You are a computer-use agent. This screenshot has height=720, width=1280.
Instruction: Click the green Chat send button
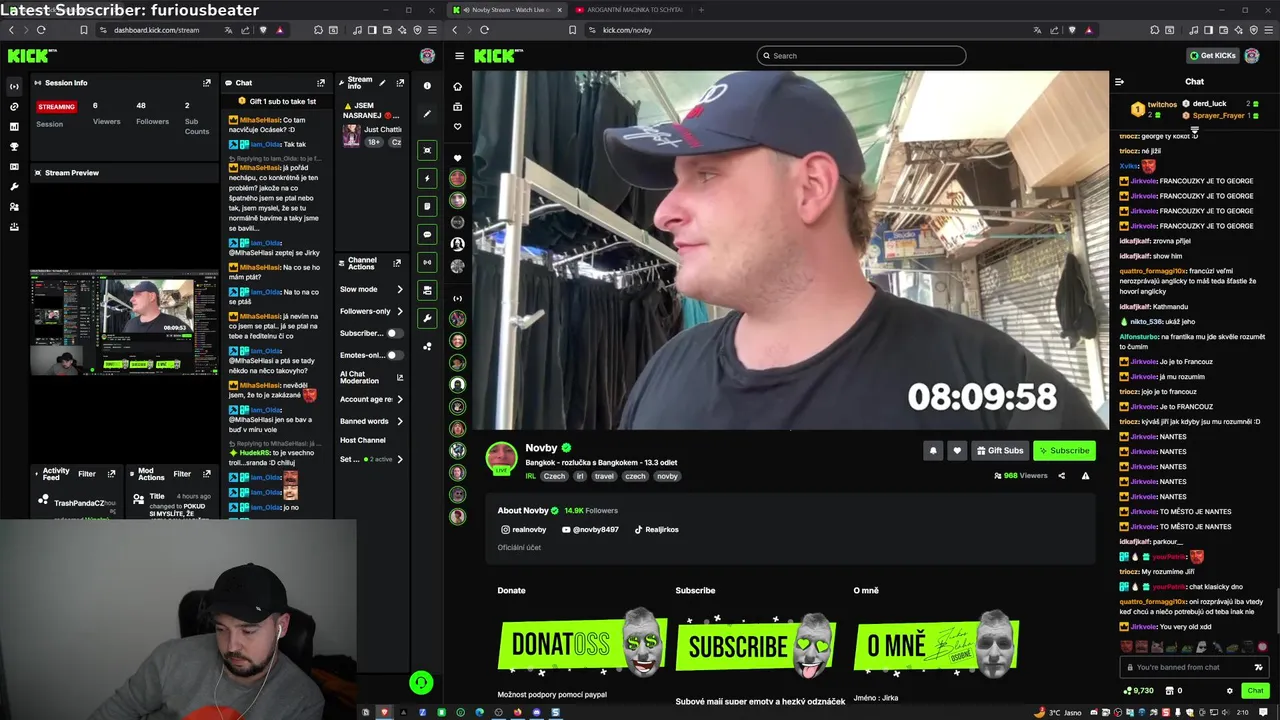(x=1255, y=691)
